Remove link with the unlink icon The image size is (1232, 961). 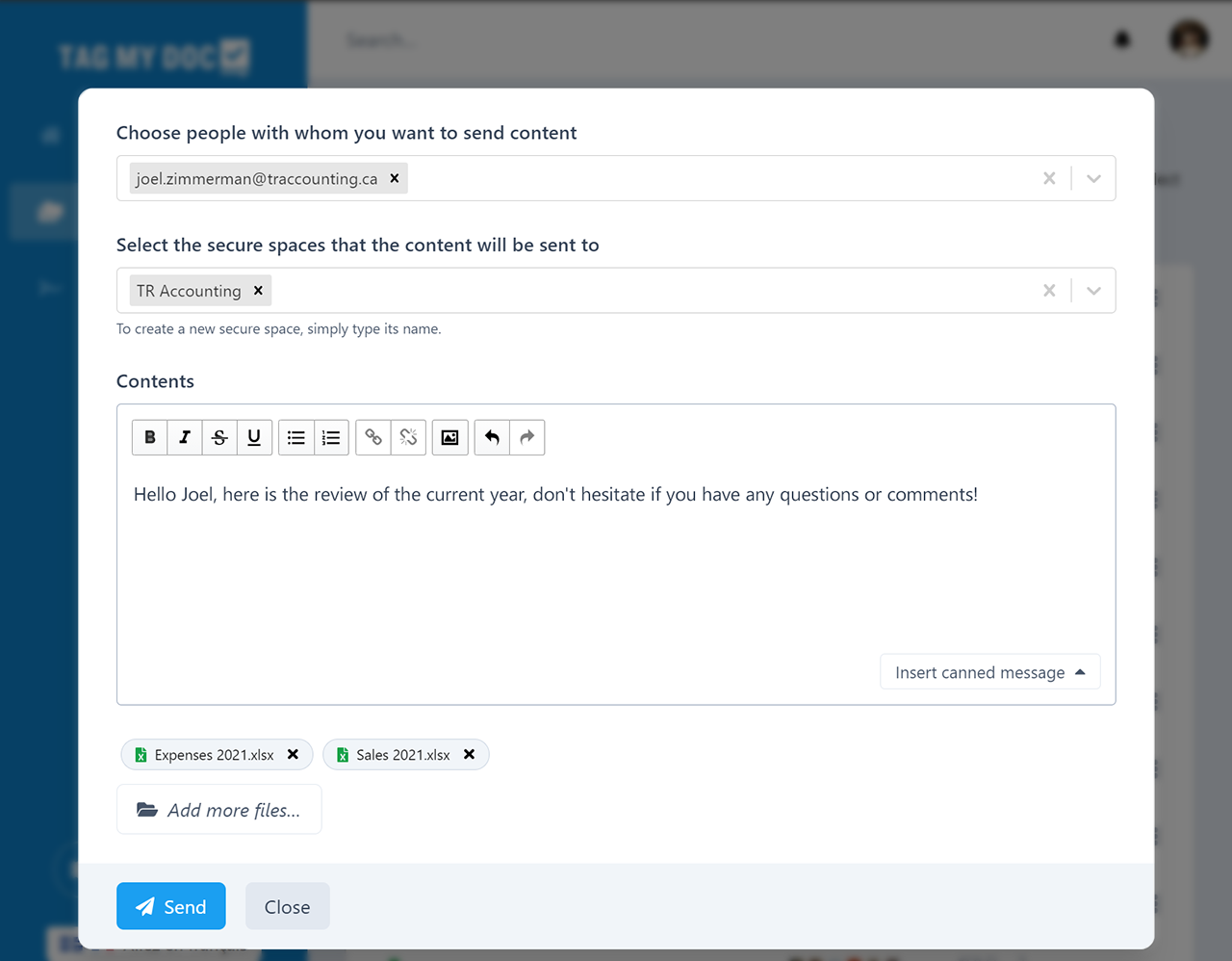[408, 437]
